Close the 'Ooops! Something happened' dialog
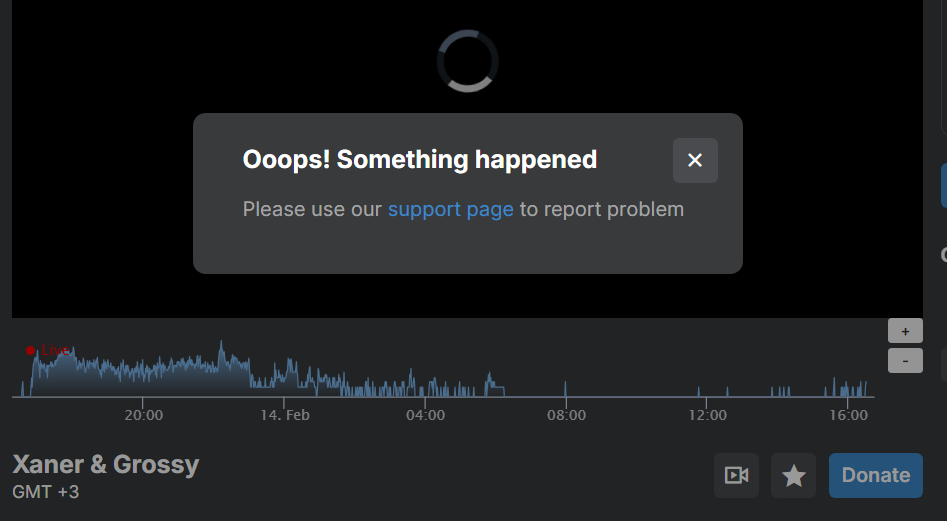This screenshot has width=947, height=521. 695,160
